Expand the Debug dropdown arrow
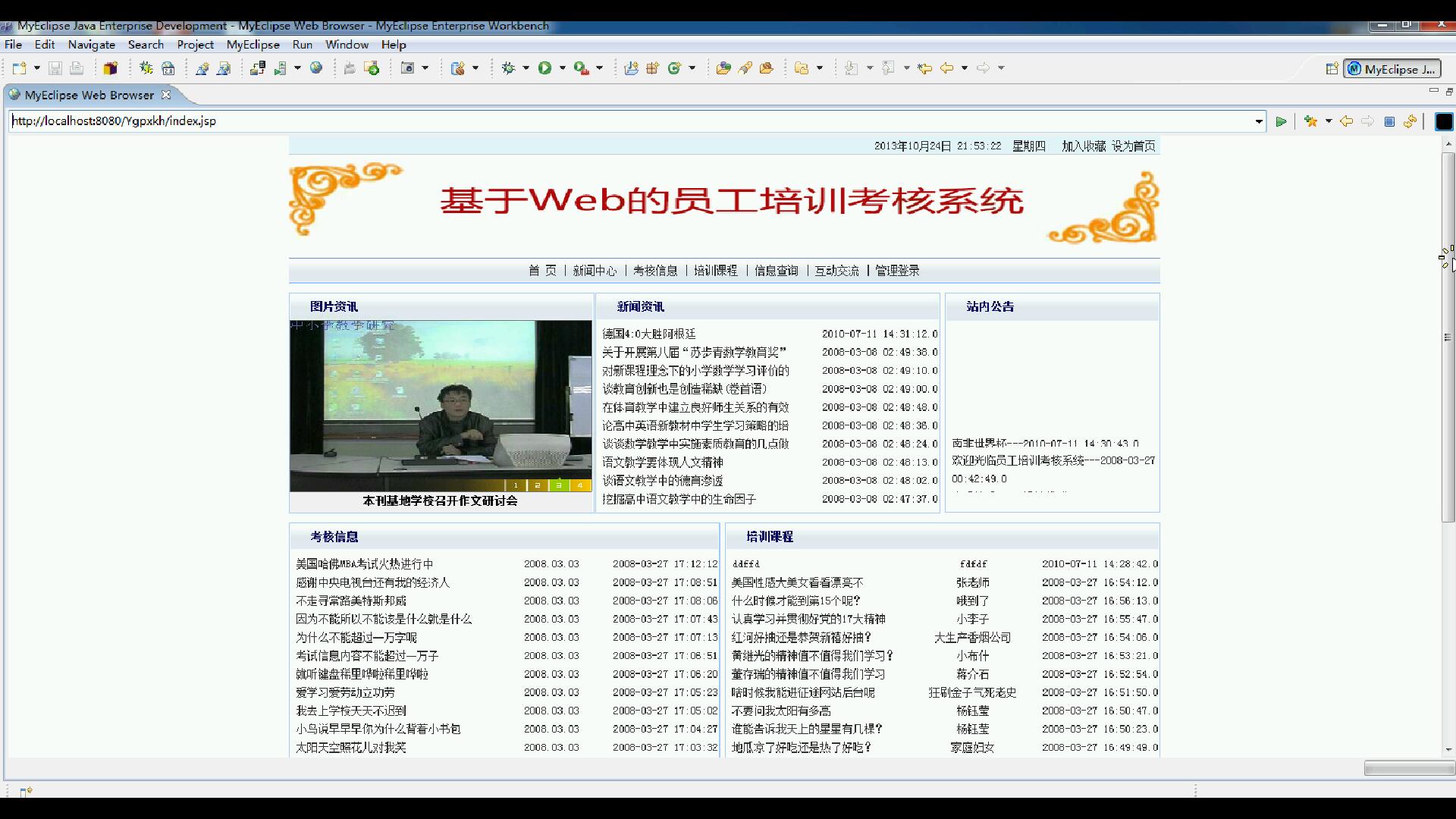Viewport: 1456px width, 819px height. click(526, 68)
